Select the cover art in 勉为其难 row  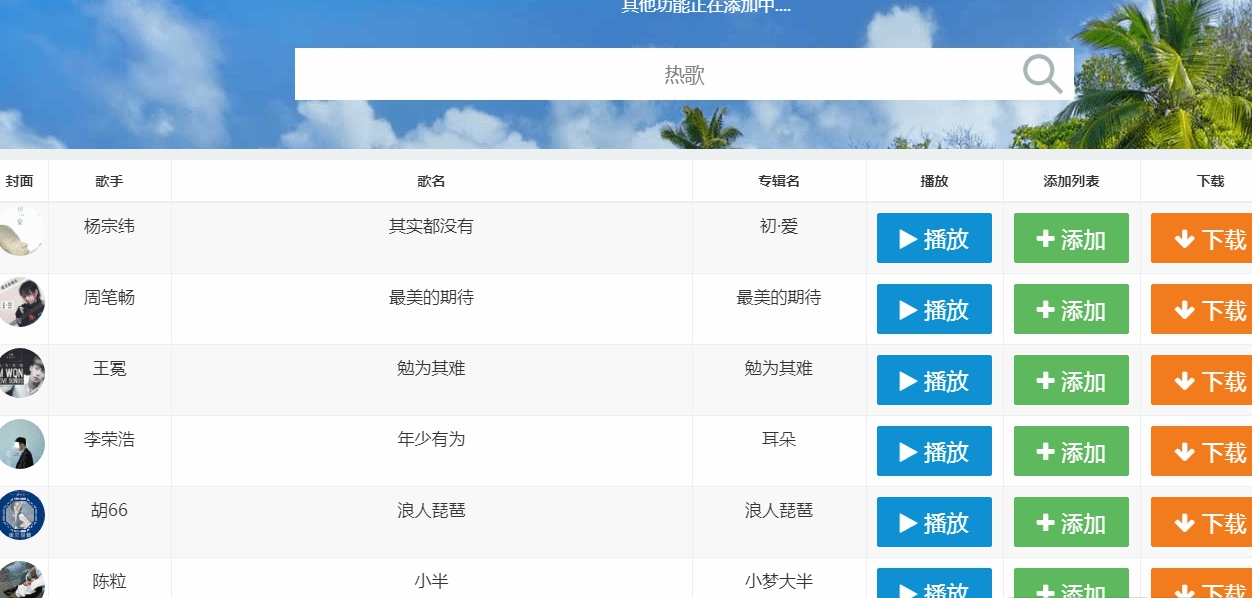pos(21,373)
